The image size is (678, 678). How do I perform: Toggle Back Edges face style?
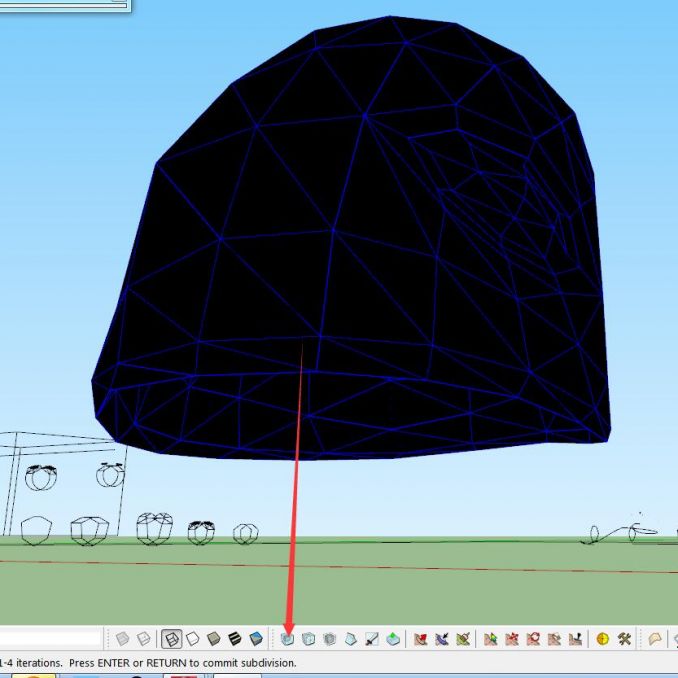[144, 639]
